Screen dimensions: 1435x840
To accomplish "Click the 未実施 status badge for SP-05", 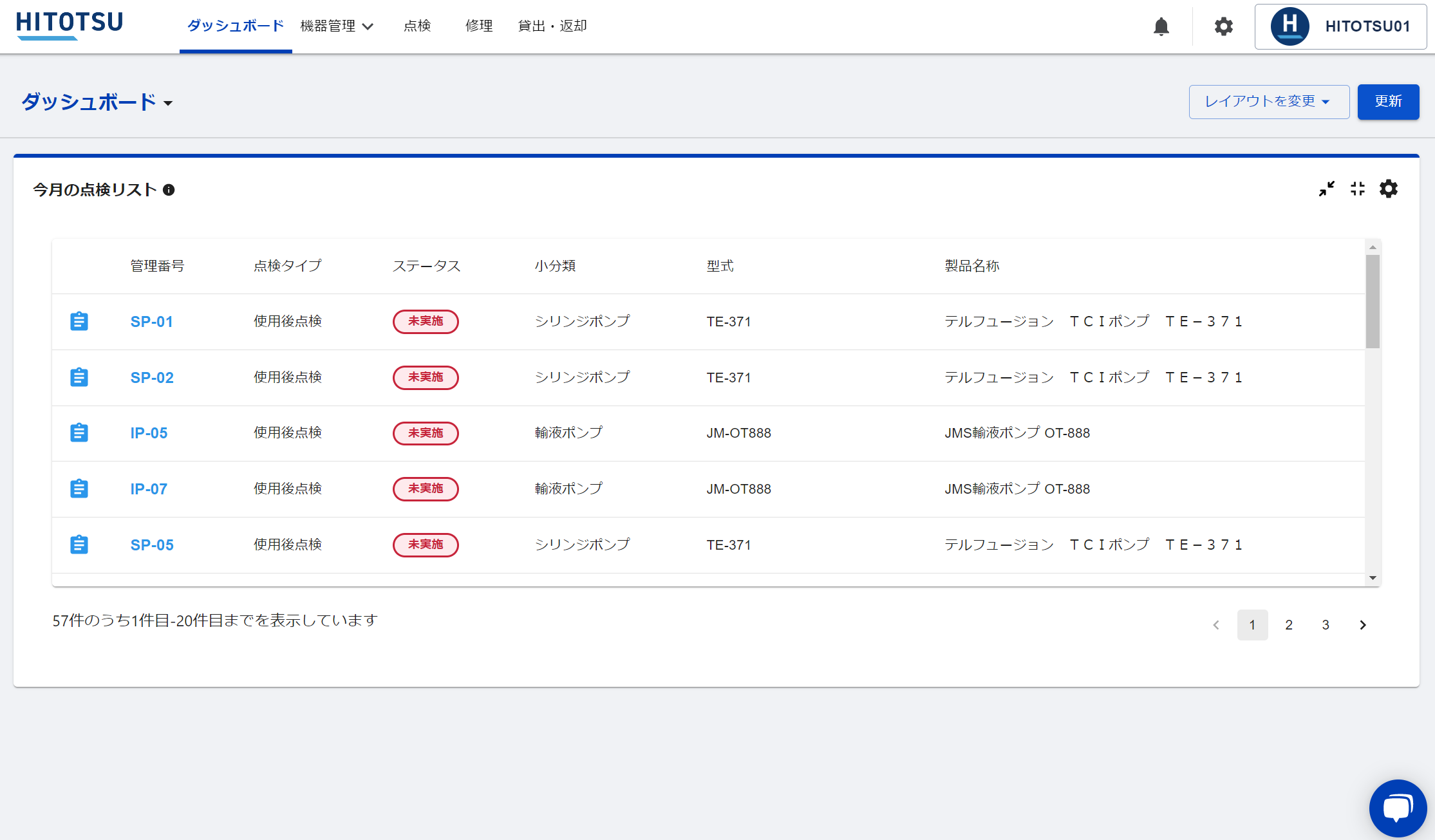I will click(426, 545).
